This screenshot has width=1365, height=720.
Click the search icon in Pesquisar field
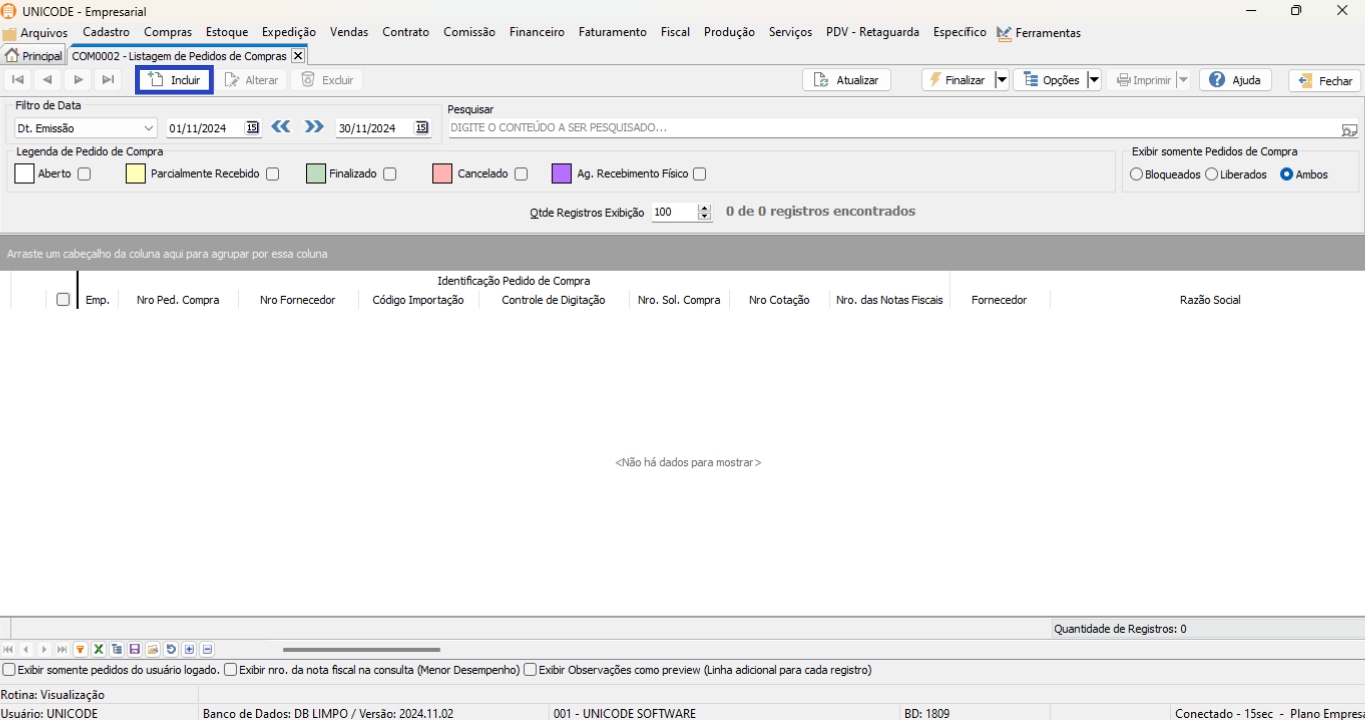1349,129
